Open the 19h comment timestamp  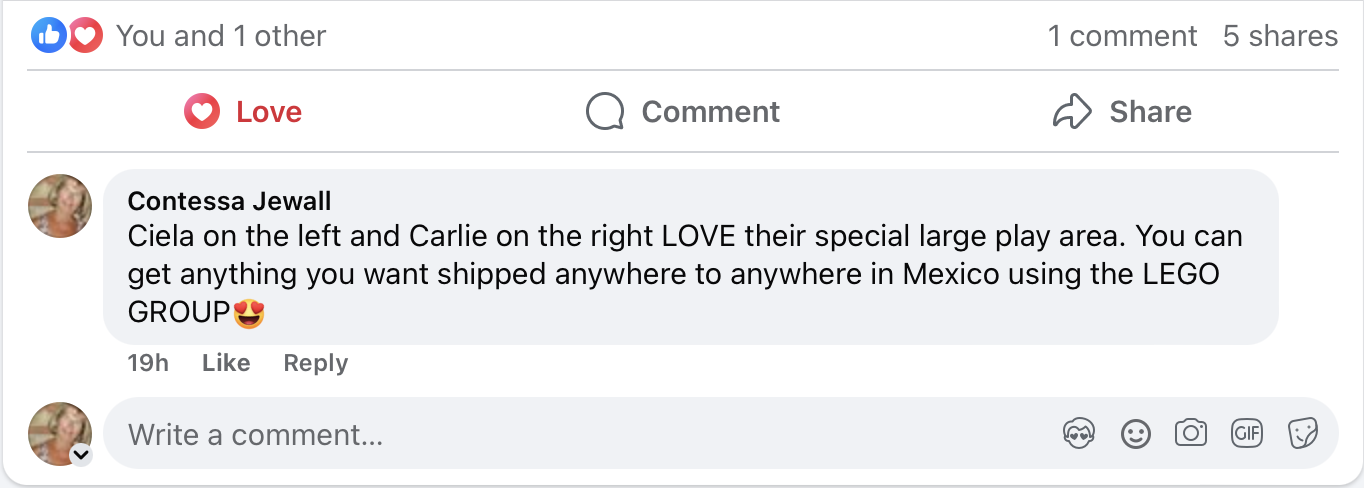point(148,363)
